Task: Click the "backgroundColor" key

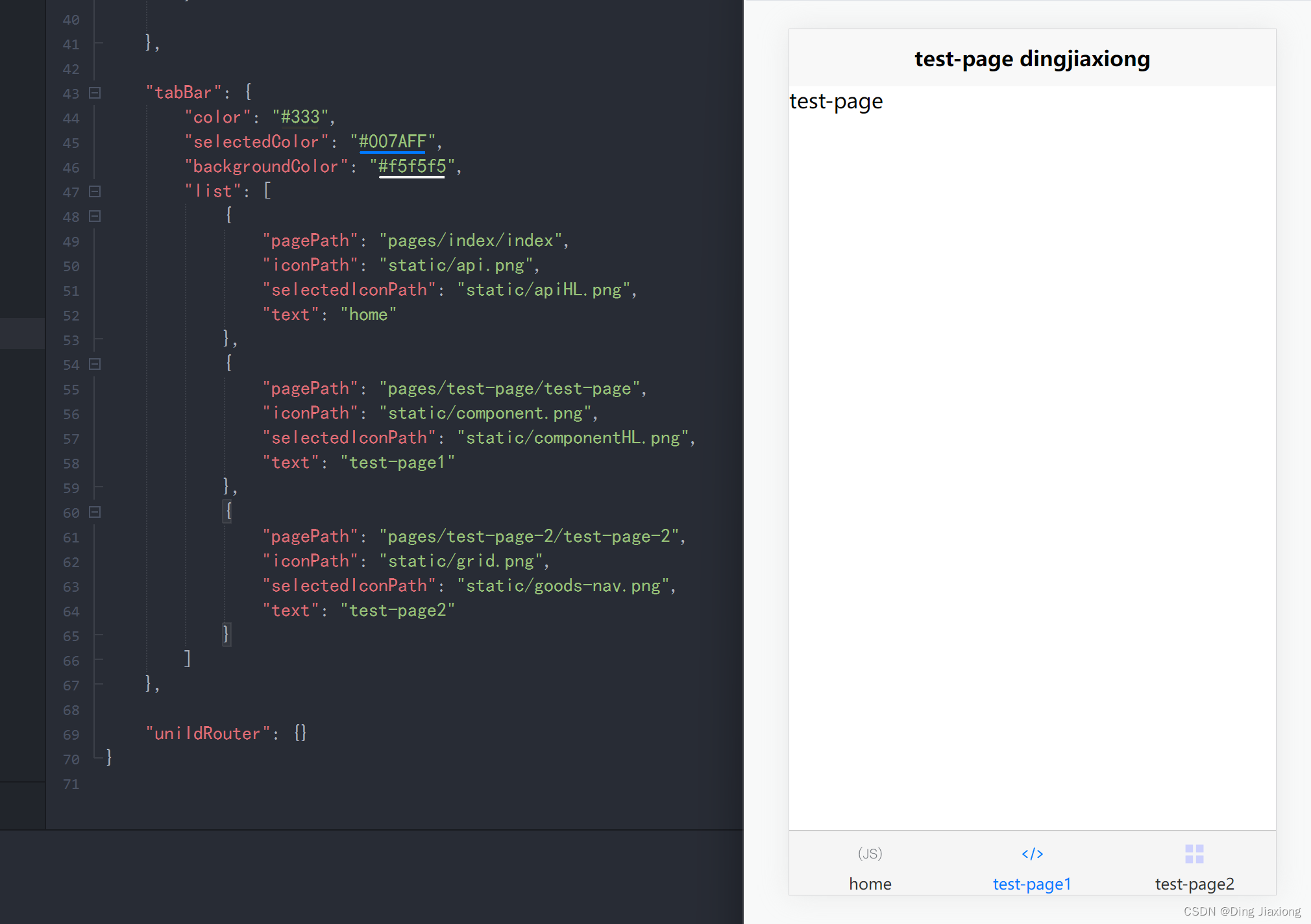Action: pos(266,166)
